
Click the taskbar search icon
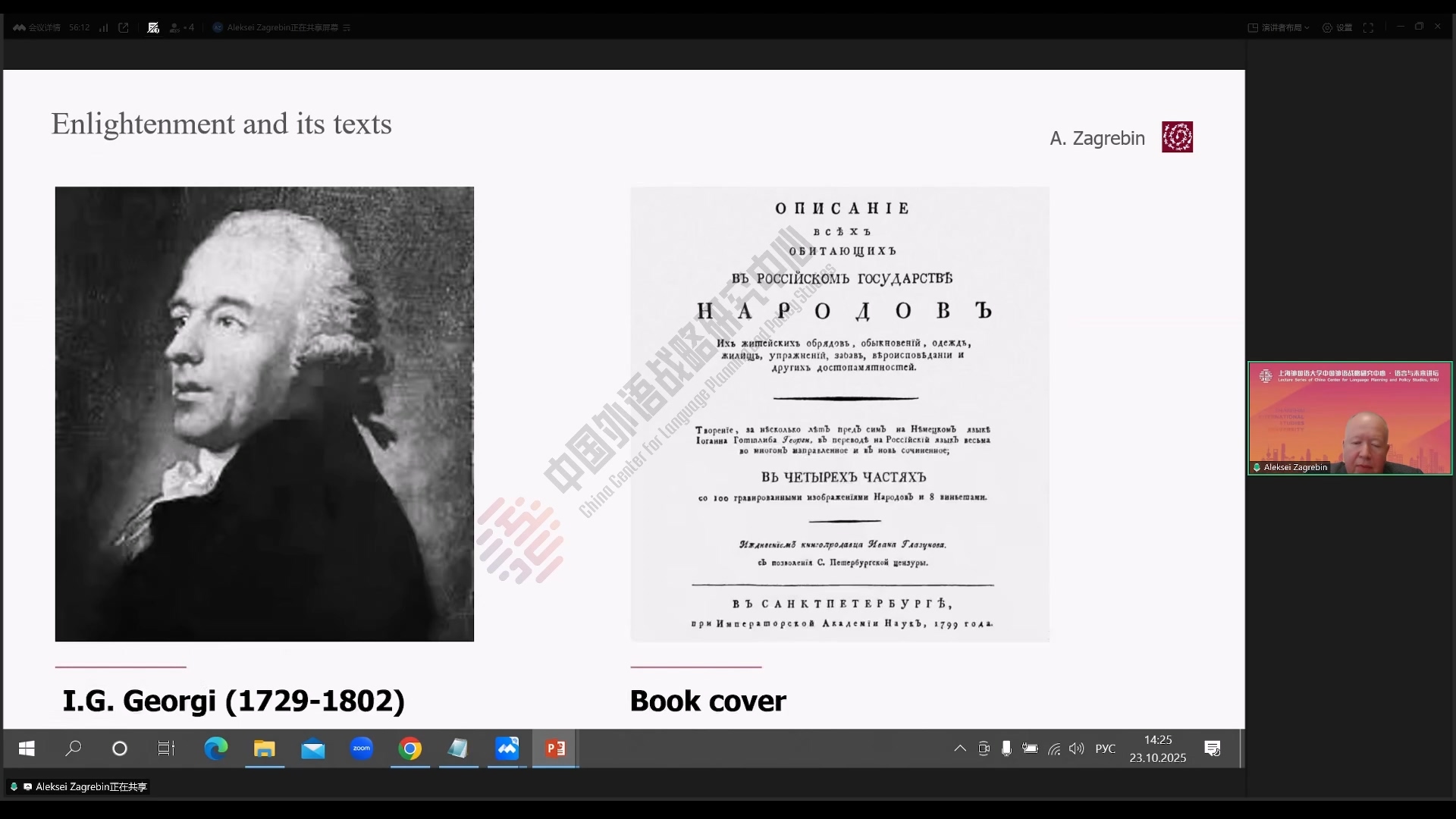[74, 748]
